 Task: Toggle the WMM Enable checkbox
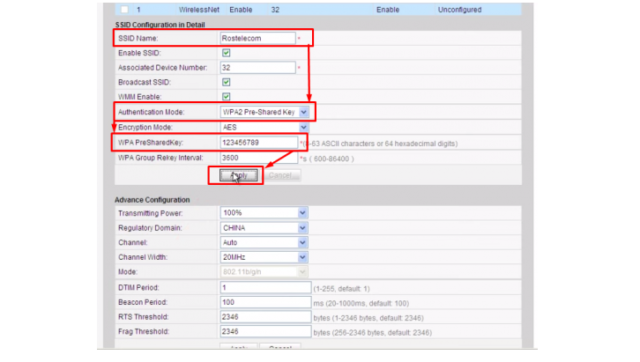pyautogui.click(x=226, y=97)
